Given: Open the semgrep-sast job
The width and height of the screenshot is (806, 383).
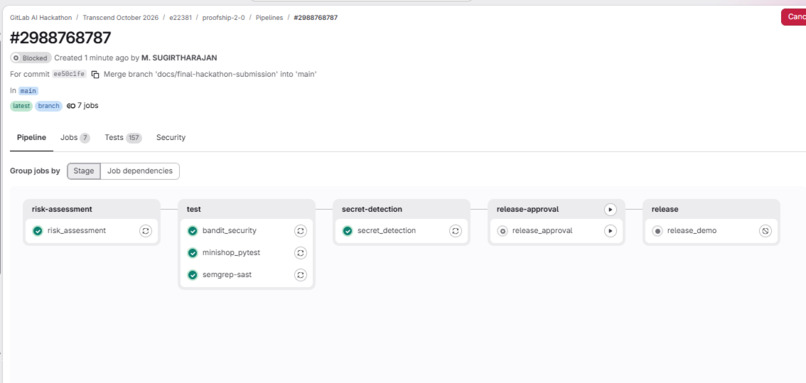Looking at the screenshot, I should [x=227, y=275].
